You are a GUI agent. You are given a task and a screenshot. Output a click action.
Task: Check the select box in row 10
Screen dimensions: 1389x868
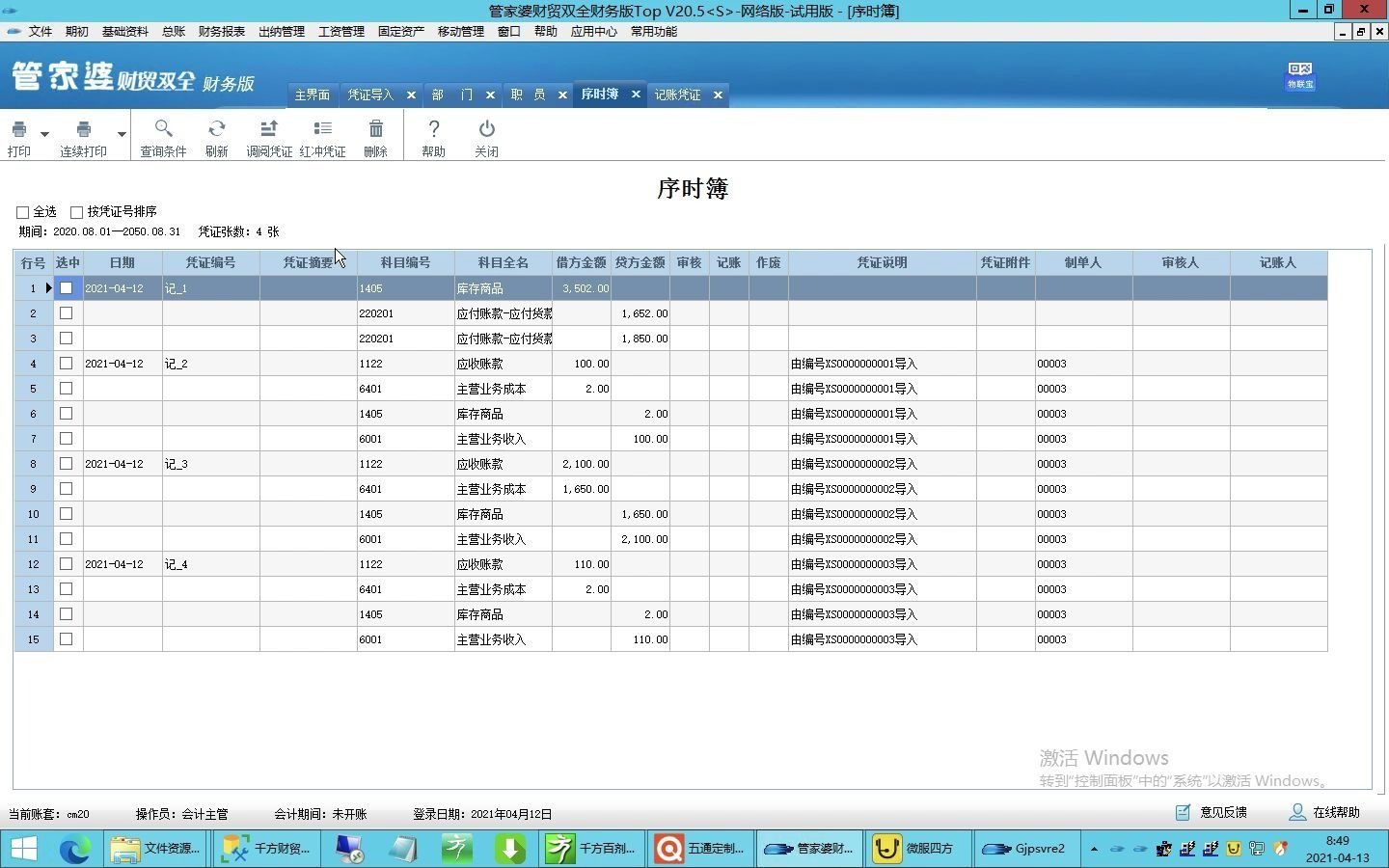click(67, 513)
